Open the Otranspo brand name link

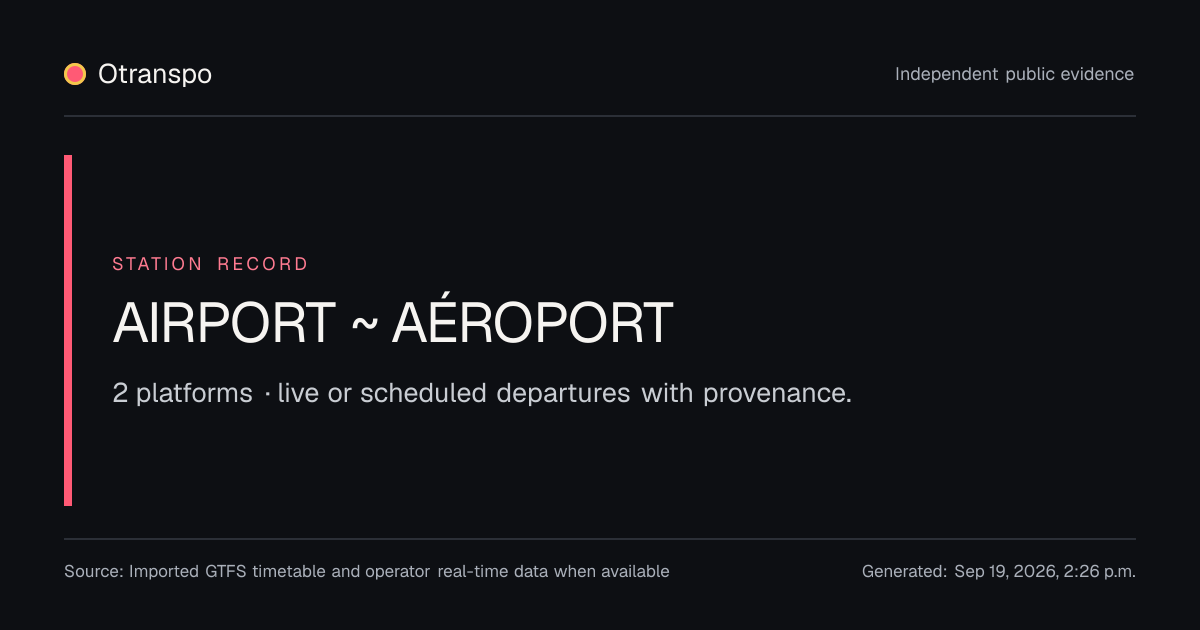pyautogui.click(x=155, y=74)
